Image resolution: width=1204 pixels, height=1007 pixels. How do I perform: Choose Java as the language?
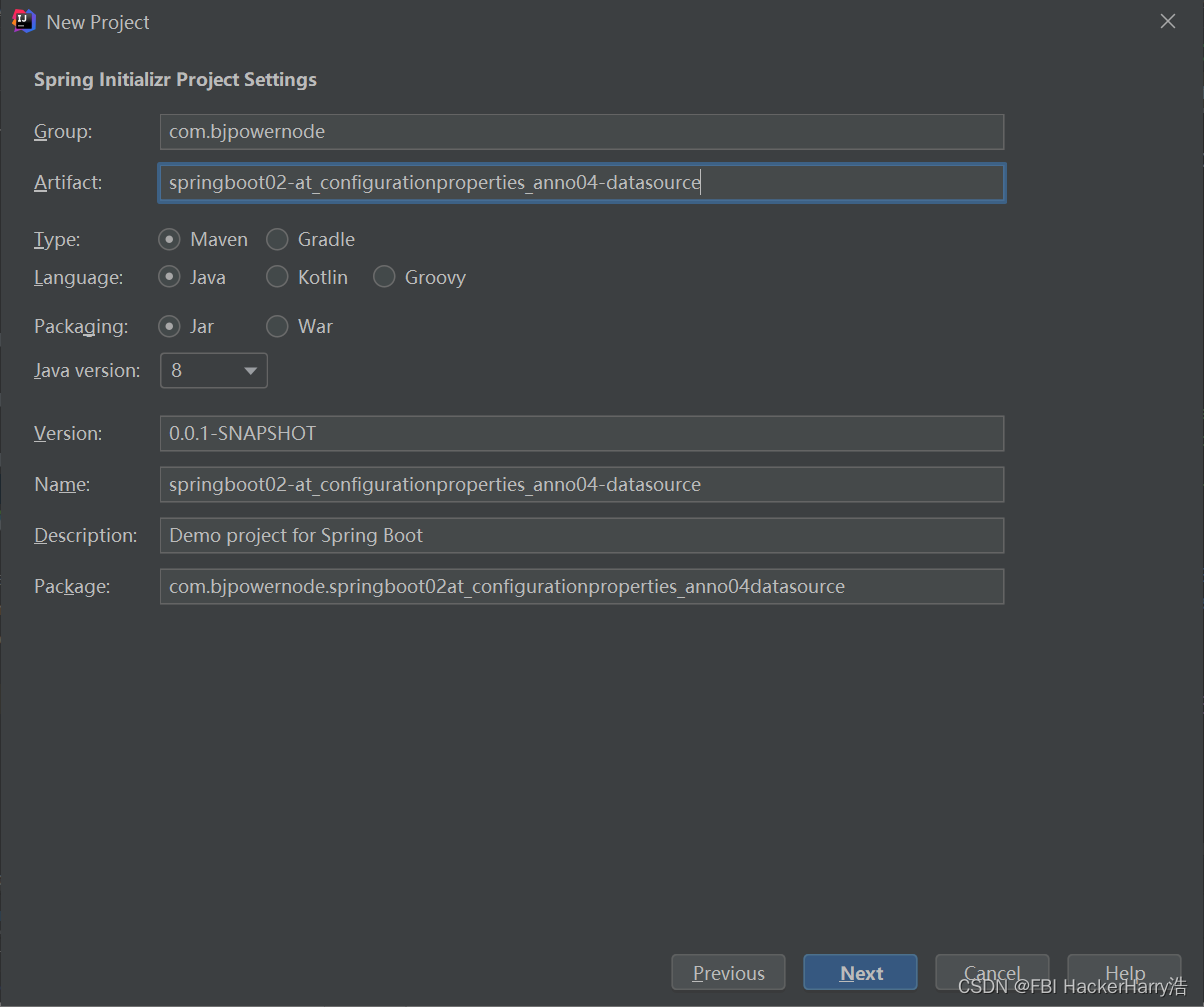pos(171,277)
